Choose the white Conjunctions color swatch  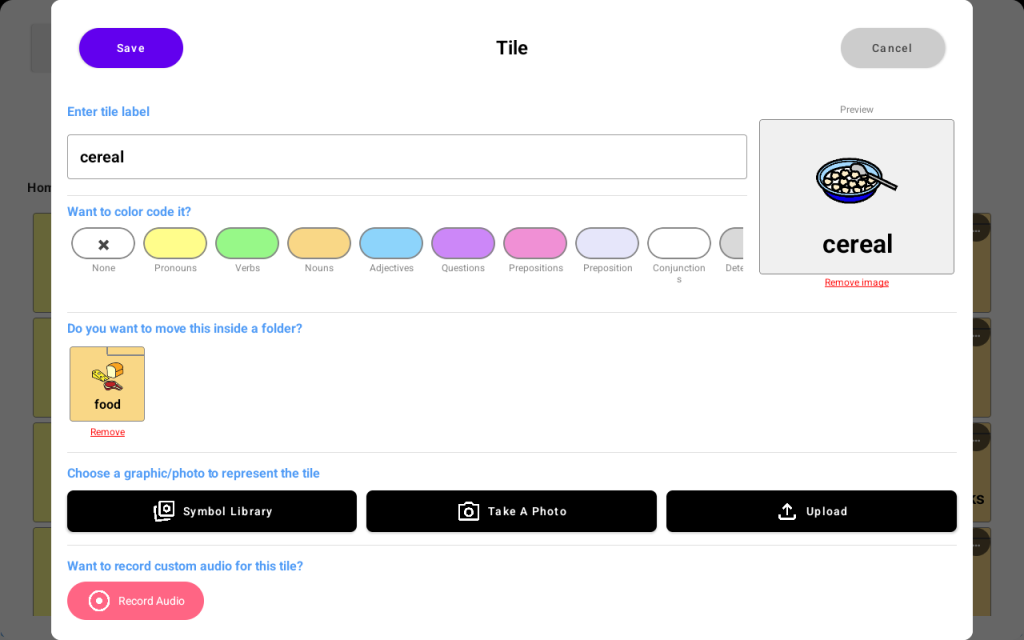[679, 243]
